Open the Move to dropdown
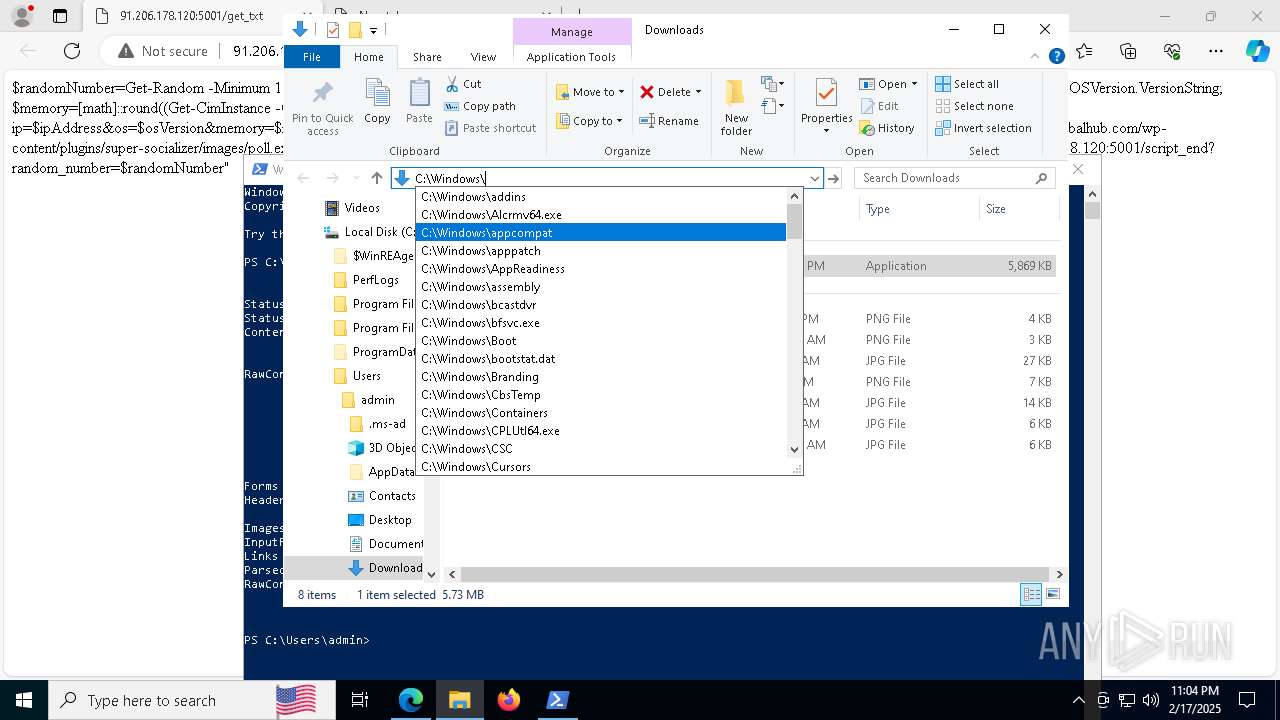This screenshot has width=1280, height=720. click(x=590, y=92)
